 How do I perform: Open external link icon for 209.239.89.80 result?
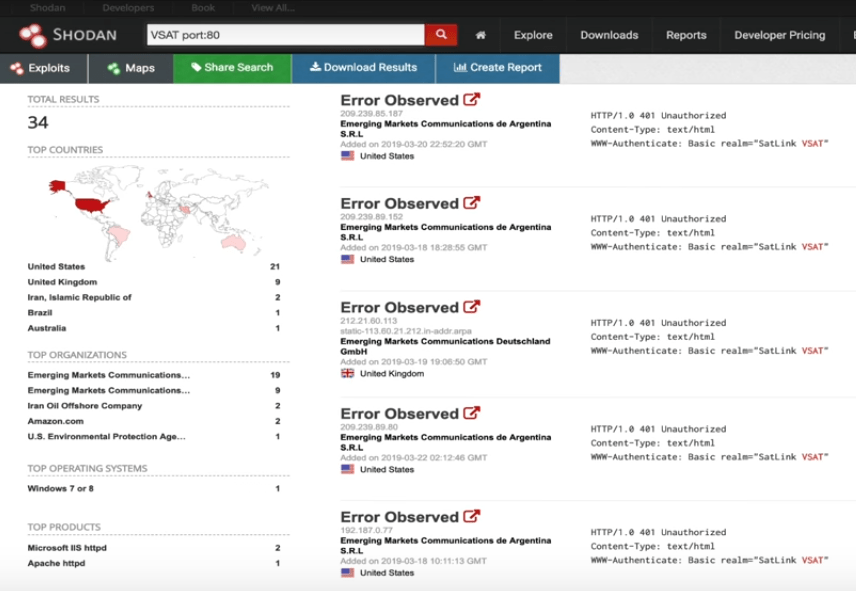[472, 413]
